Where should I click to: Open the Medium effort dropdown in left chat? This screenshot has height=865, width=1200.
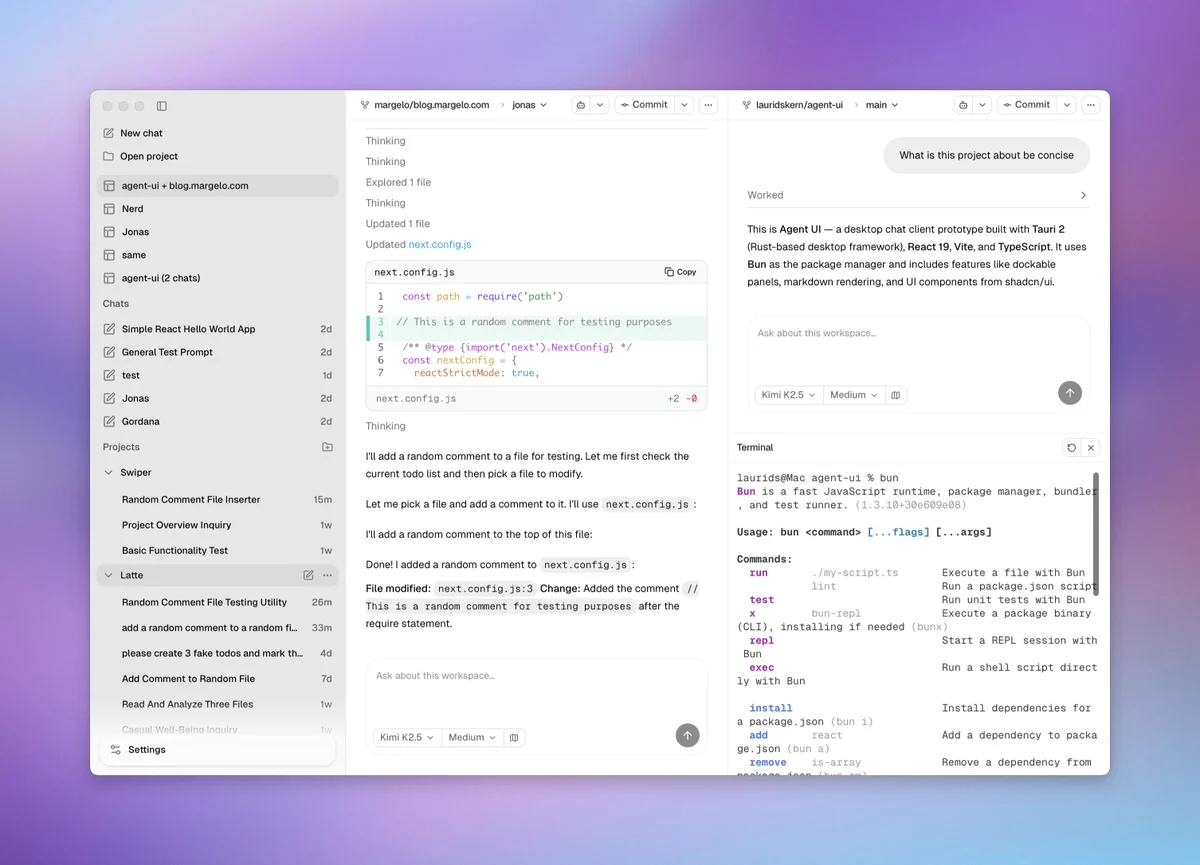[x=472, y=738]
